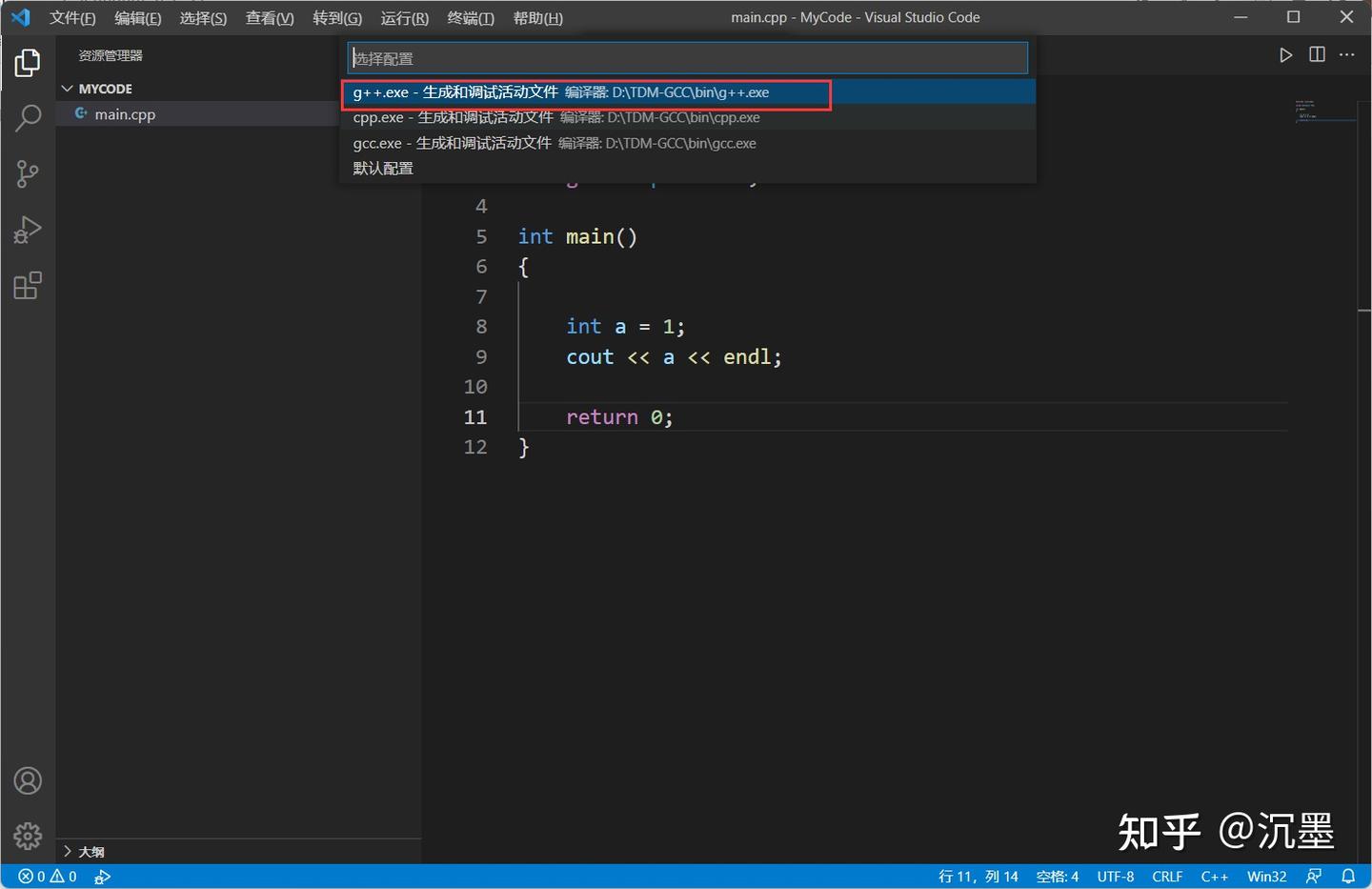This screenshot has height=889, width=1372.
Task: Select the Explorer icon in activity bar
Action: click(x=28, y=62)
